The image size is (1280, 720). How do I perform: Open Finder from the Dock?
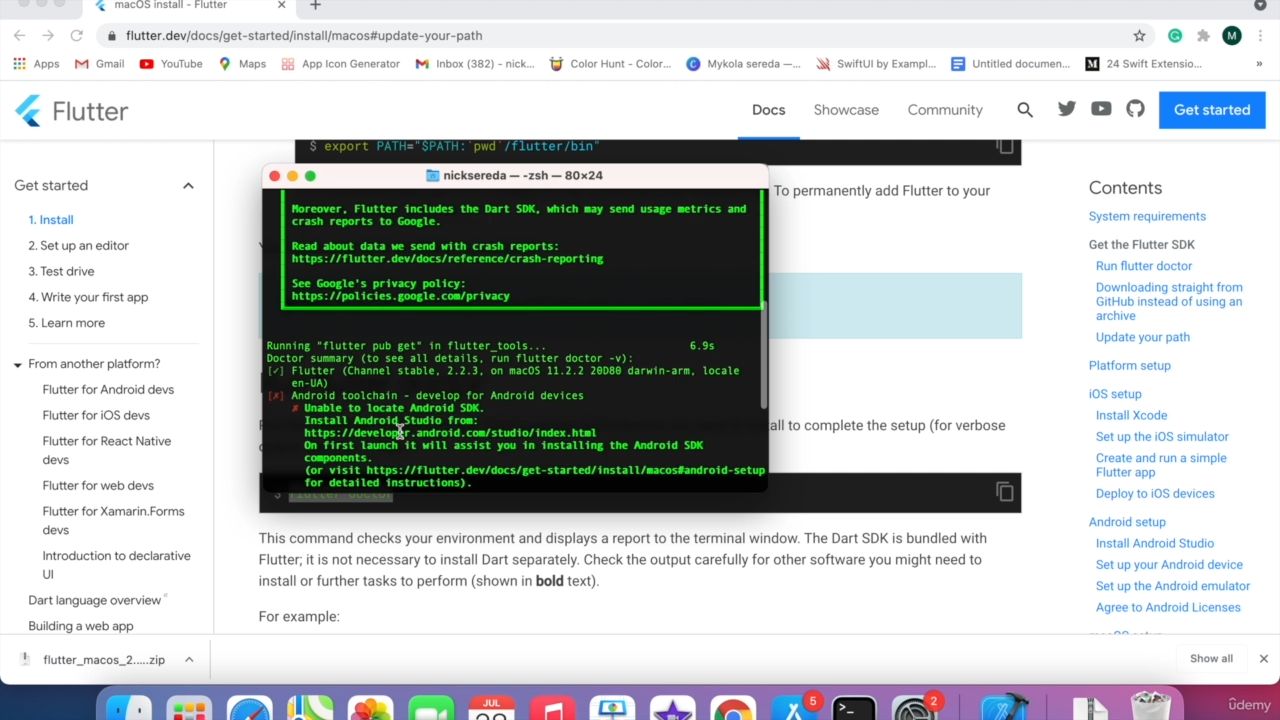(129, 708)
